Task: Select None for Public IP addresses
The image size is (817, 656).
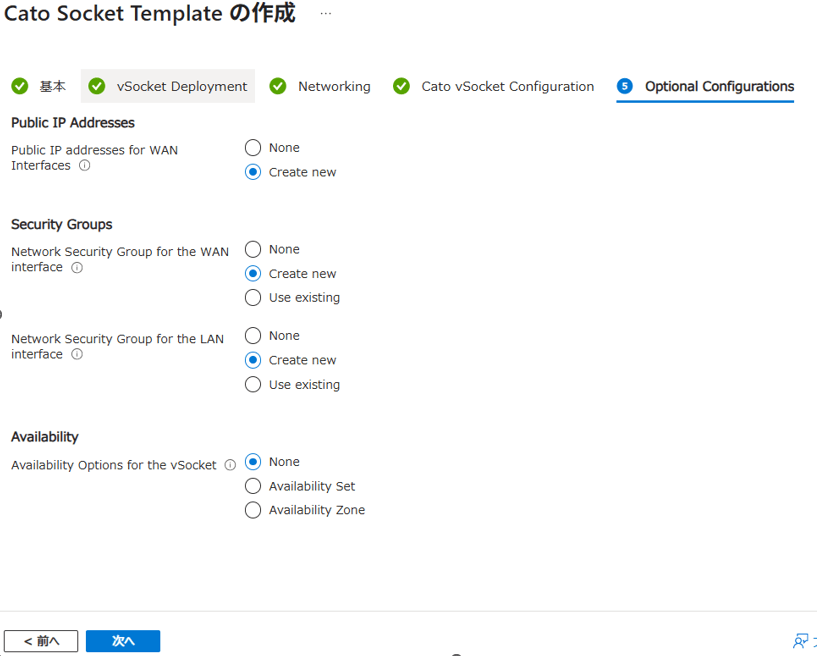Action: (x=253, y=148)
